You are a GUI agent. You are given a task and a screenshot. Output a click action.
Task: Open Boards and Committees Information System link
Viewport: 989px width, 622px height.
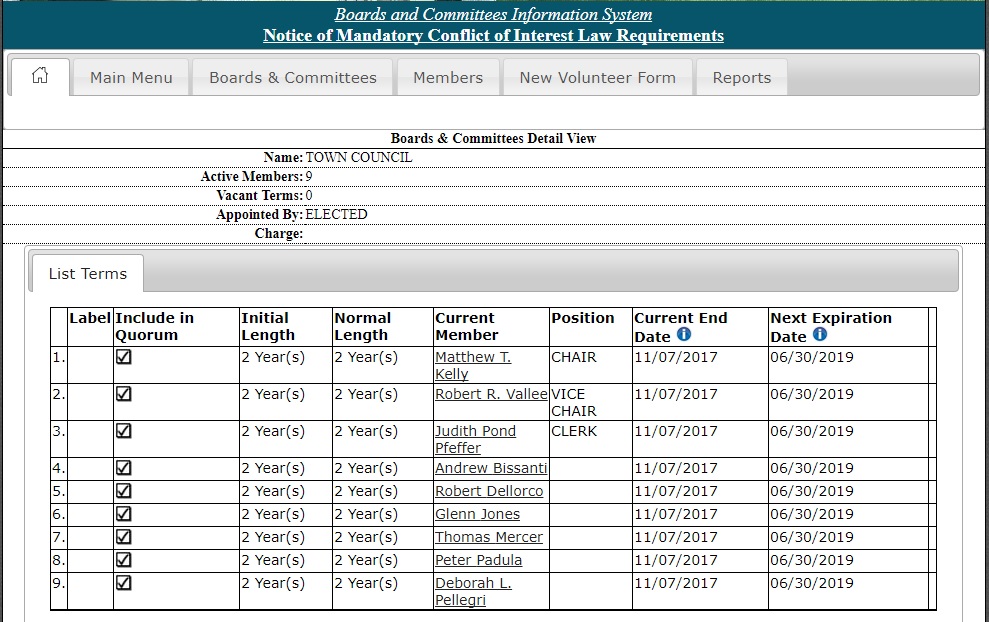tap(493, 14)
